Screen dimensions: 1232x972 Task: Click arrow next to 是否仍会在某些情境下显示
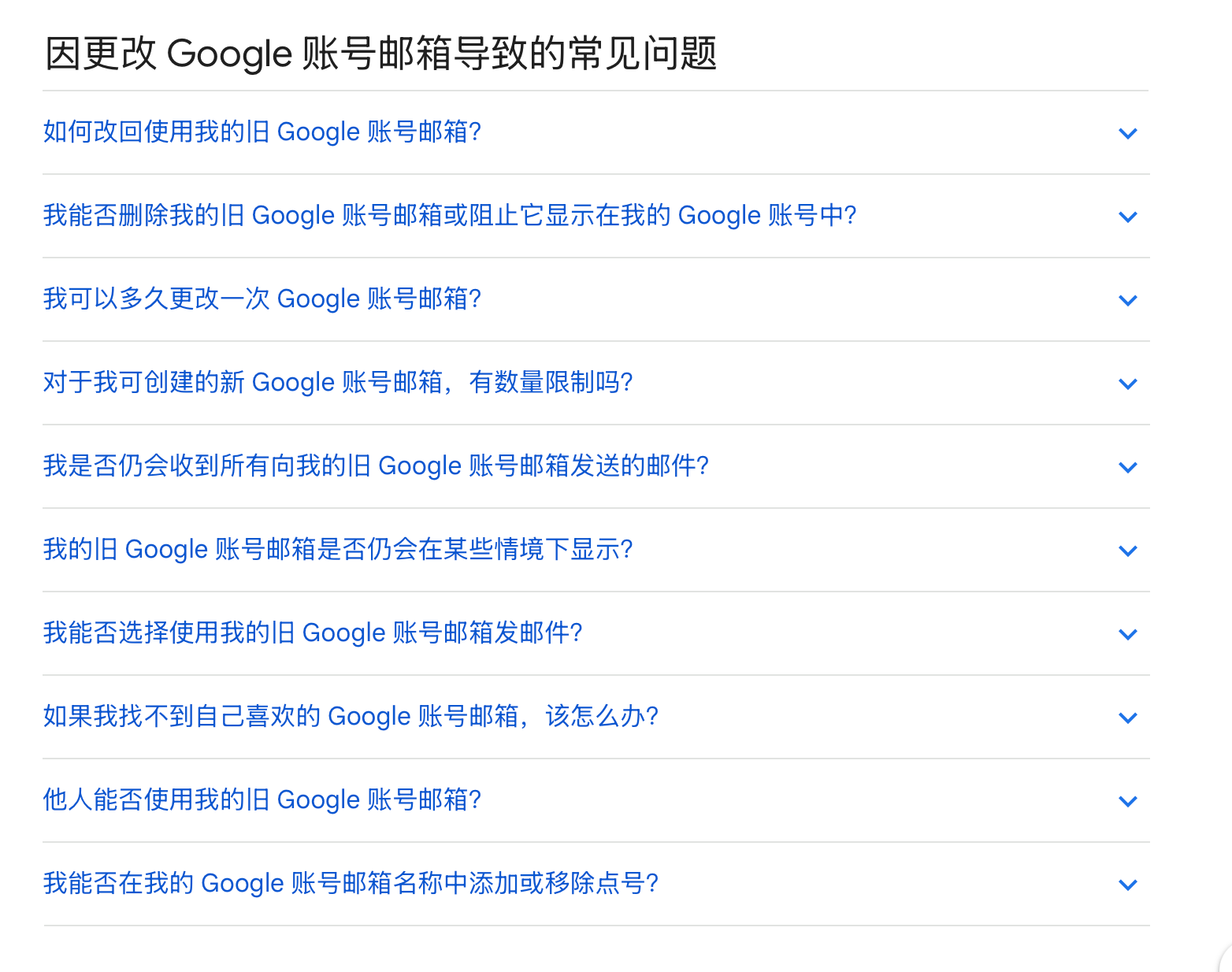coord(1127,551)
